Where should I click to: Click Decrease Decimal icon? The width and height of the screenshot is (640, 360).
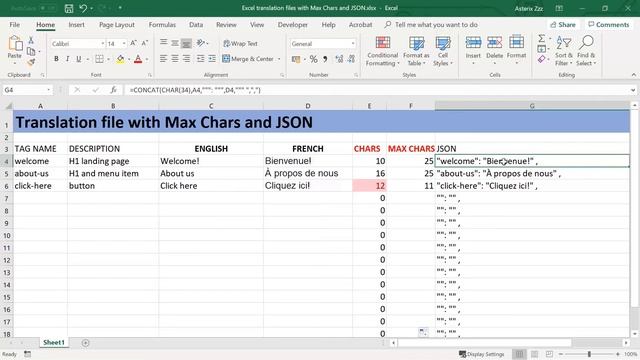pos(351,59)
